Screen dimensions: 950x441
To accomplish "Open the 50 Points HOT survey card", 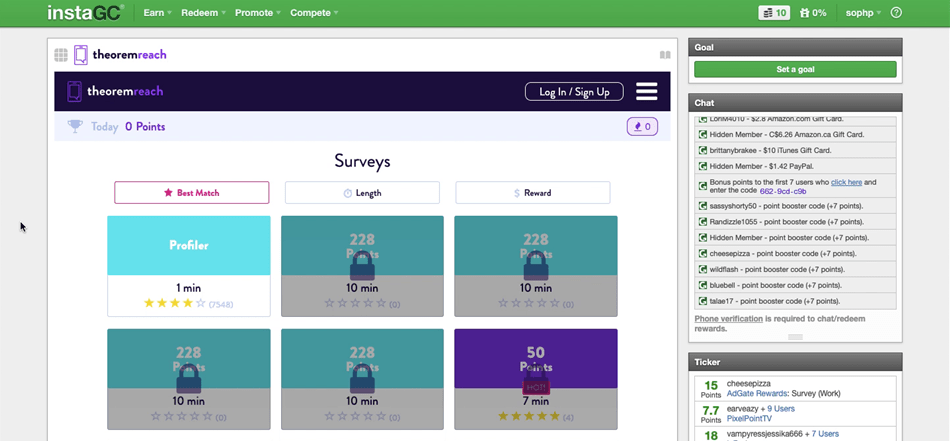I will click(x=536, y=379).
